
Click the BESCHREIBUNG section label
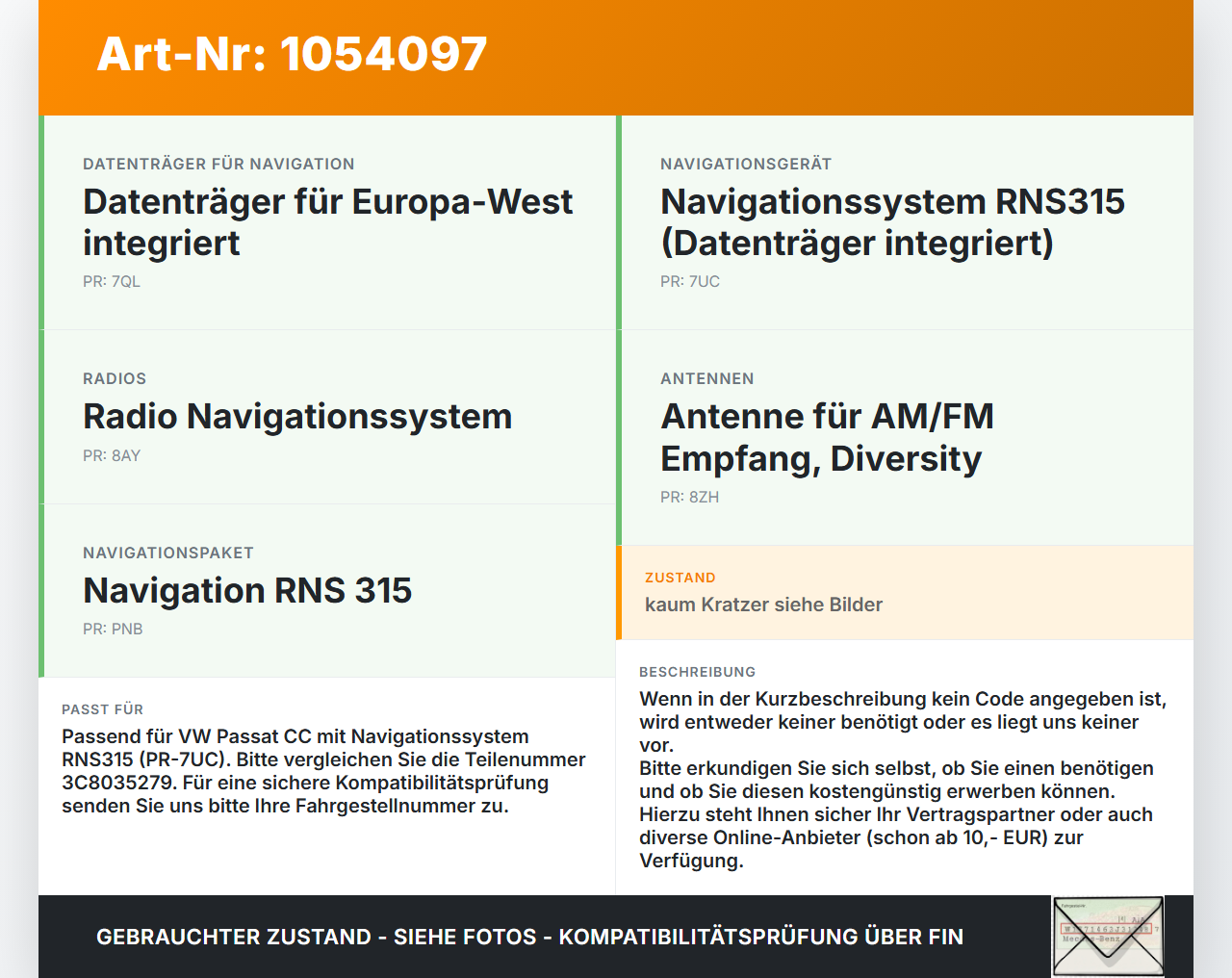697,672
